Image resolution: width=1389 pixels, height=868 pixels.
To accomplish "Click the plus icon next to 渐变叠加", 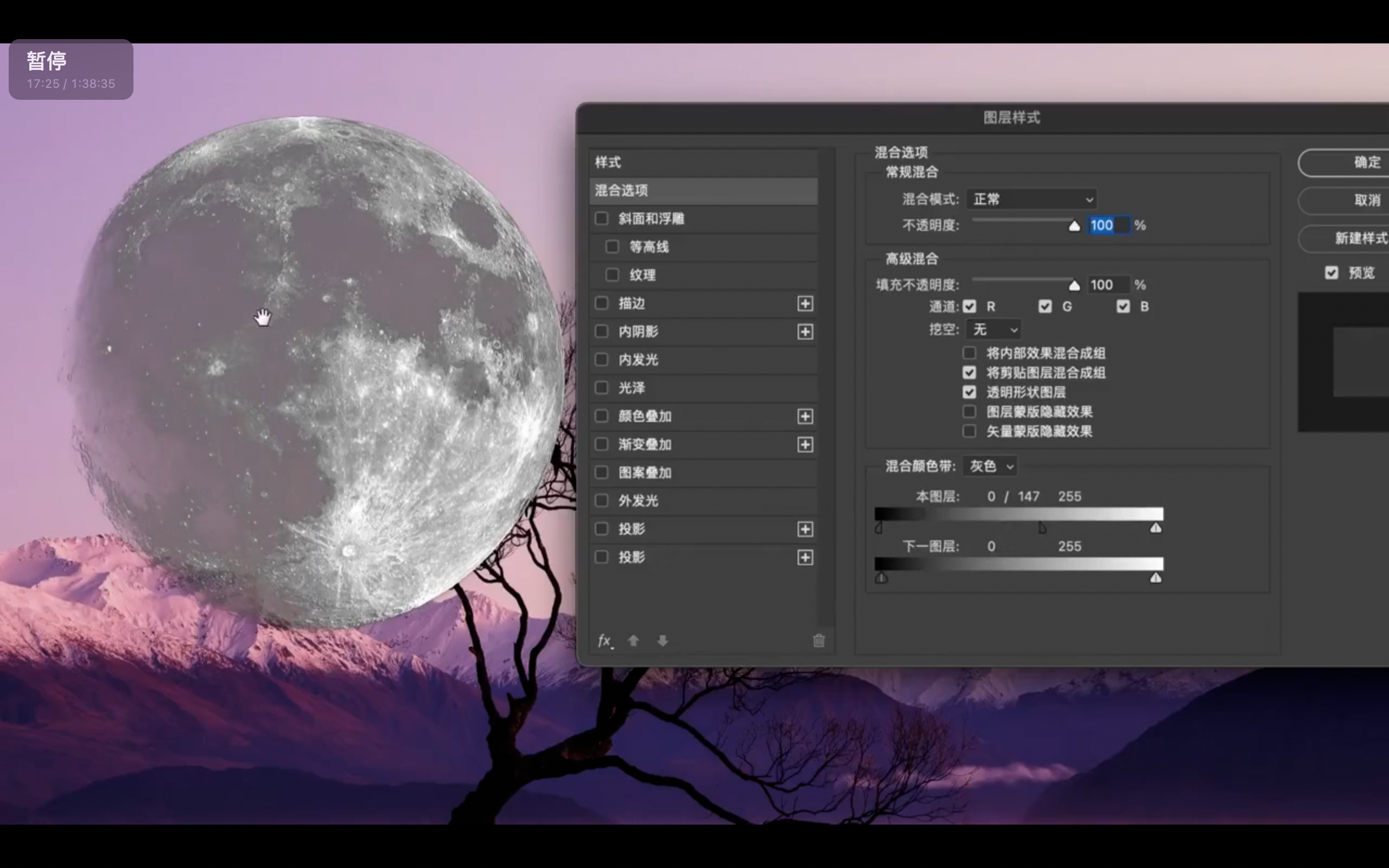I will pyautogui.click(x=805, y=444).
